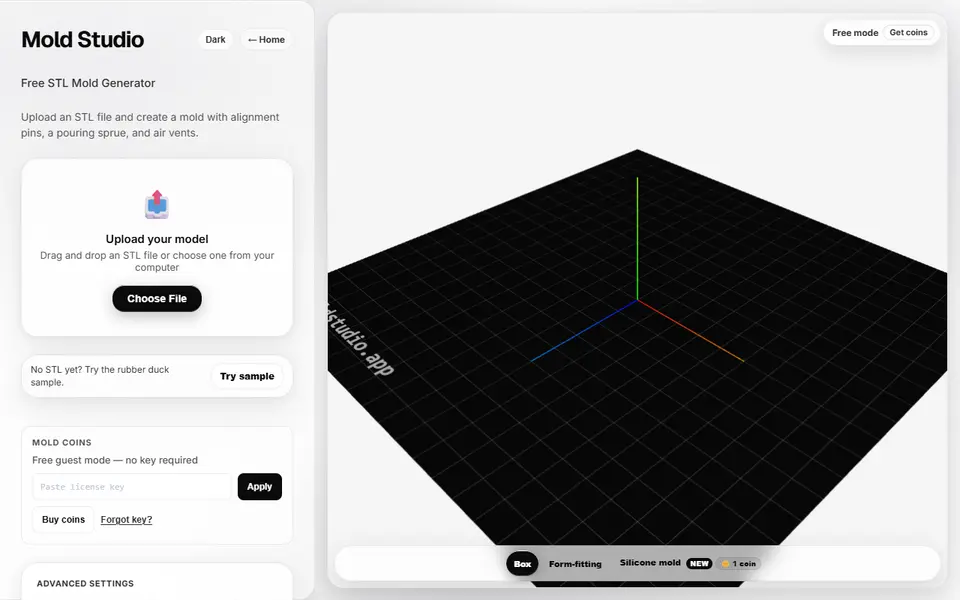
Task: Click the upload model tray icon
Action: pos(157,204)
